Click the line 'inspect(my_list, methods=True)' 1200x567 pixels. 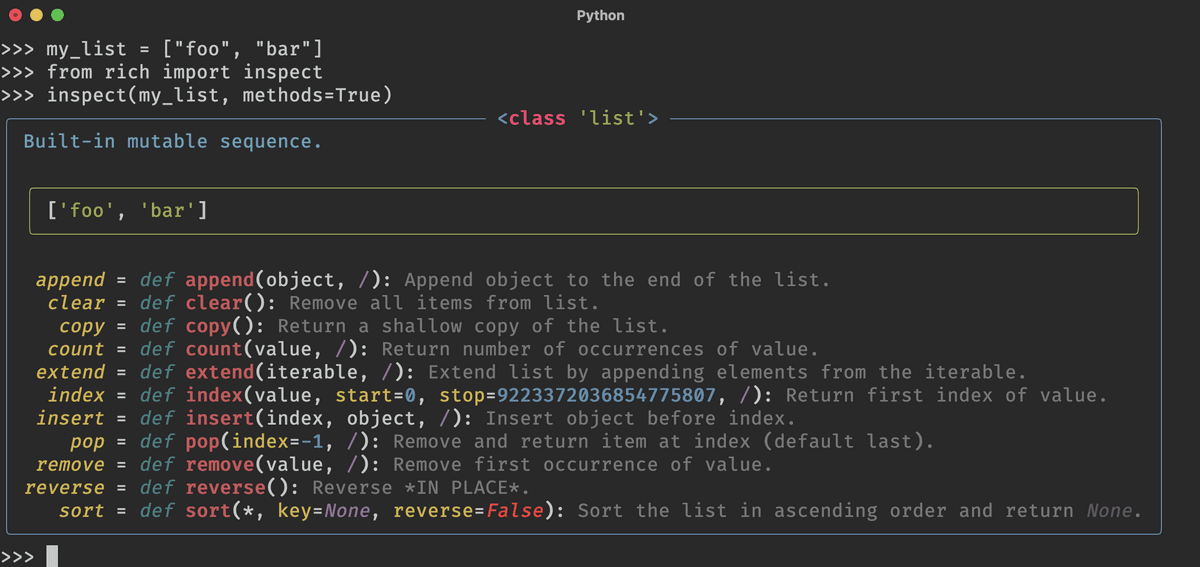(219, 95)
